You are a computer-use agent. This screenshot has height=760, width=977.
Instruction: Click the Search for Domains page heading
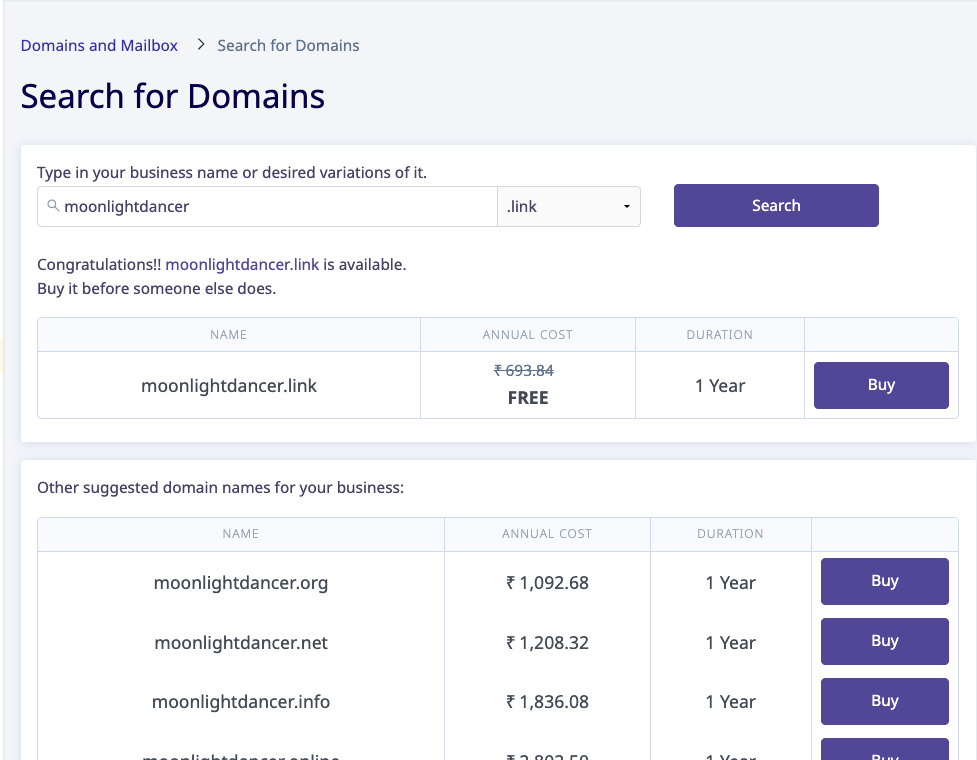pos(173,96)
